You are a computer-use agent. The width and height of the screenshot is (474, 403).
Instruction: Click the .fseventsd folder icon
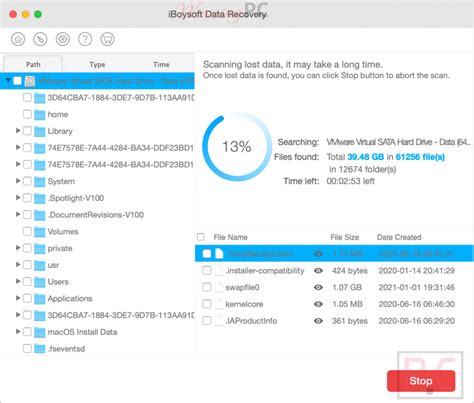[x=40, y=349]
